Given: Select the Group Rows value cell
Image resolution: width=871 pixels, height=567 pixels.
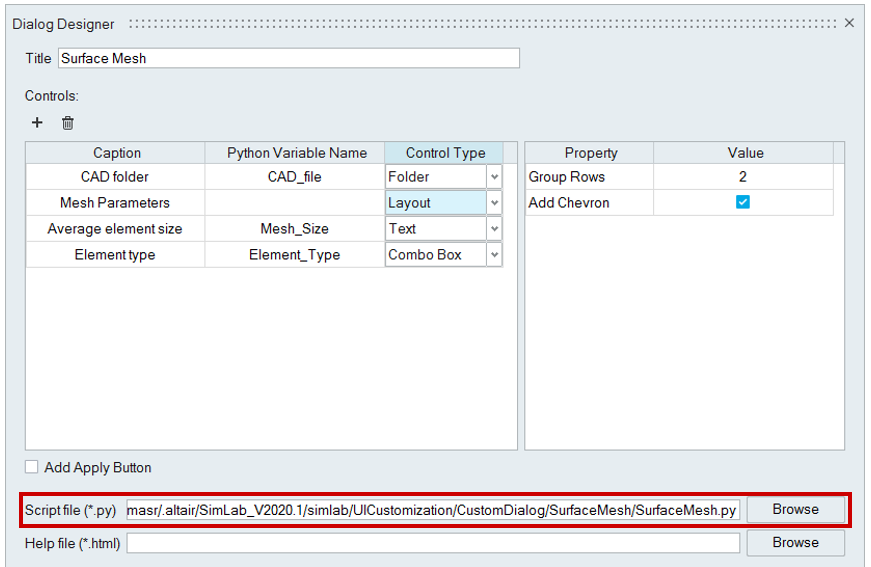Looking at the screenshot, I should (x=742, y=177).
